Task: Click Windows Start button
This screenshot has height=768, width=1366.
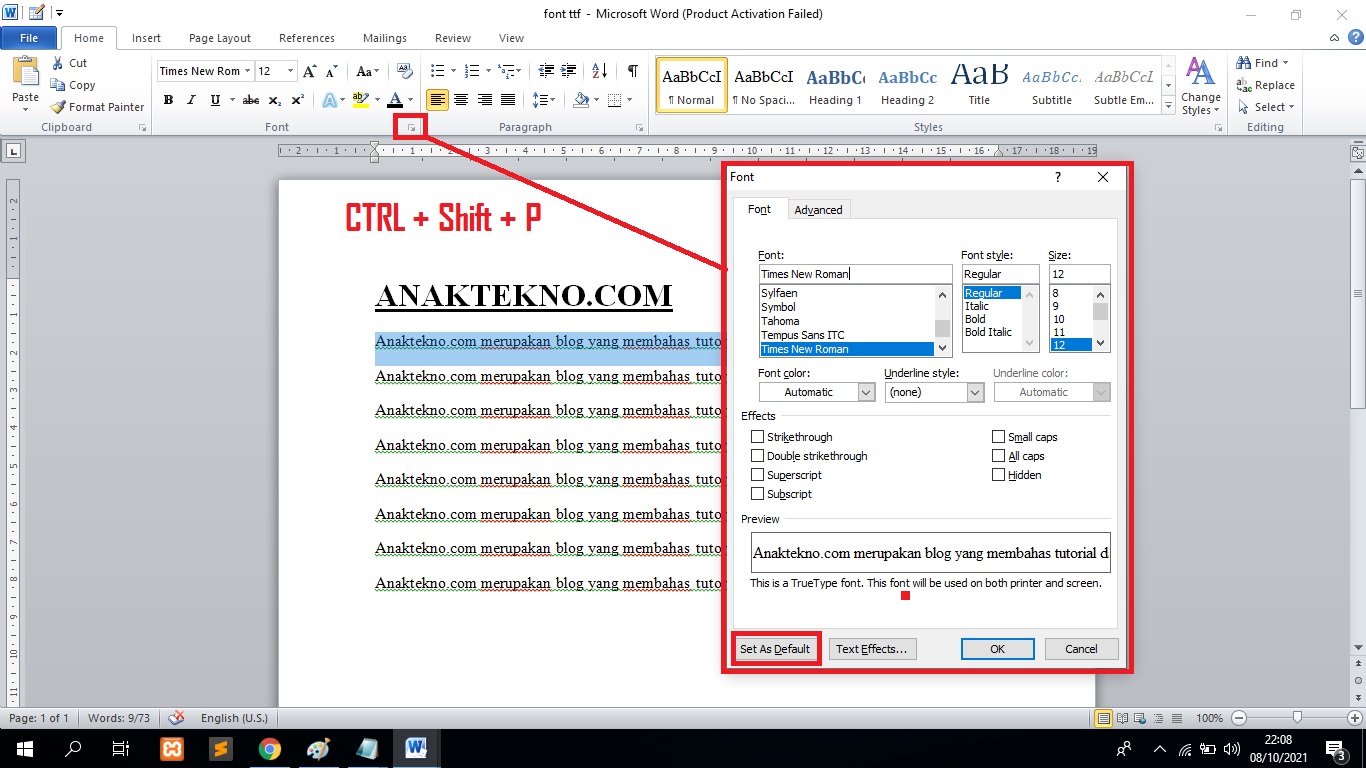Action: (24, 748)
